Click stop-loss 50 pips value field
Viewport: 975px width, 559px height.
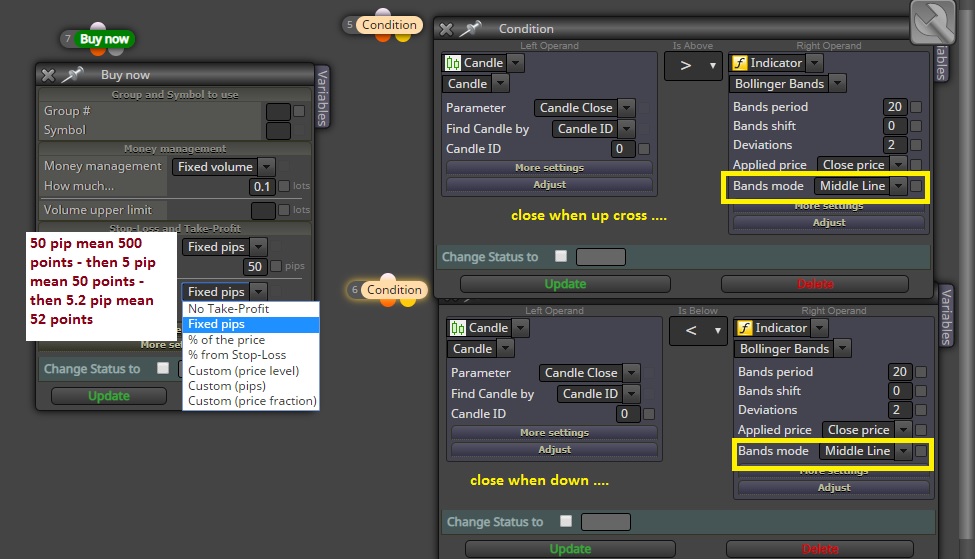(x=255, y=267)
